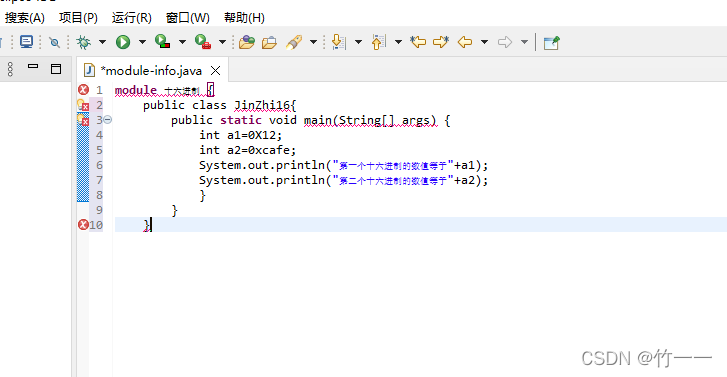This screenshot has width=727, height=377.
Task: Open the 项目(P) menu
Action: (x=78, y=18)
